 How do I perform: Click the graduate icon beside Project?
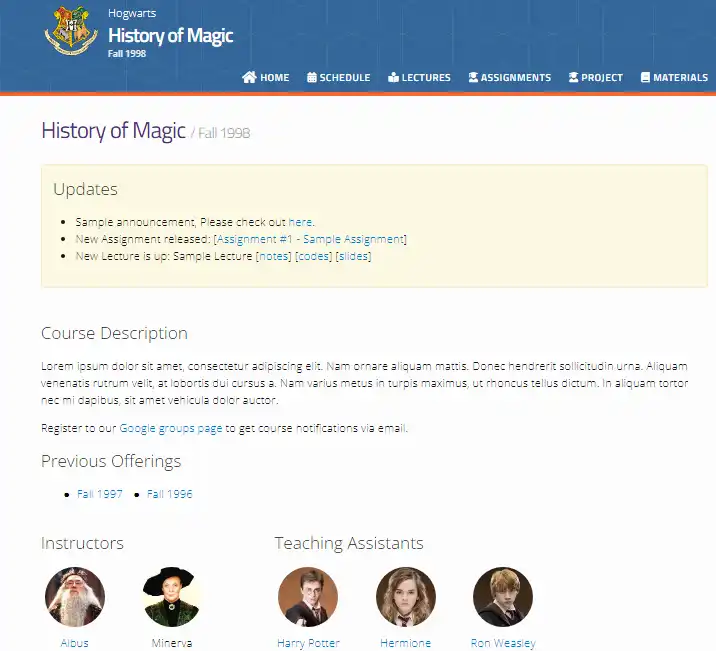click(574, 77)
